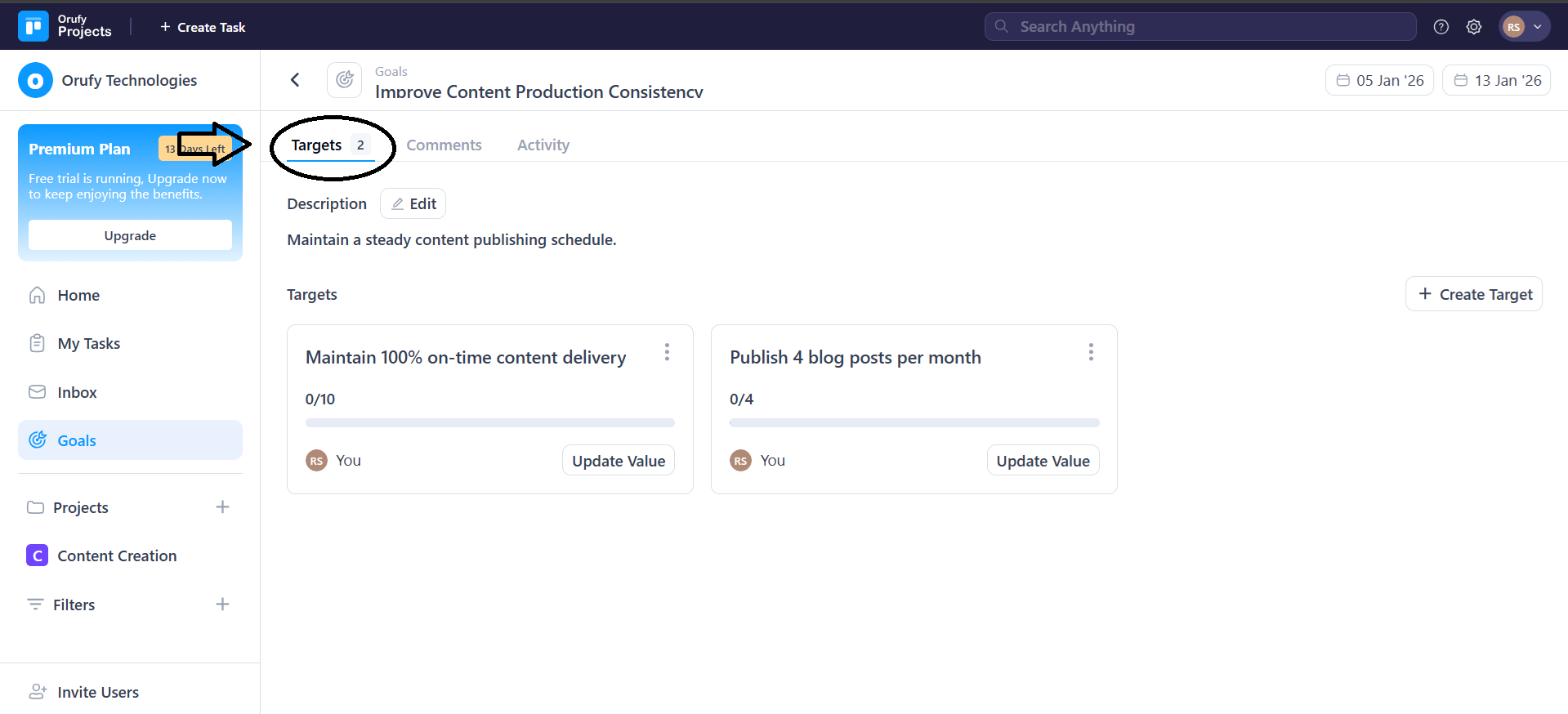This screenshot has width=1568, height=714.
Task: Add a new project with plus icon
Action: click(x=222, y=507)
